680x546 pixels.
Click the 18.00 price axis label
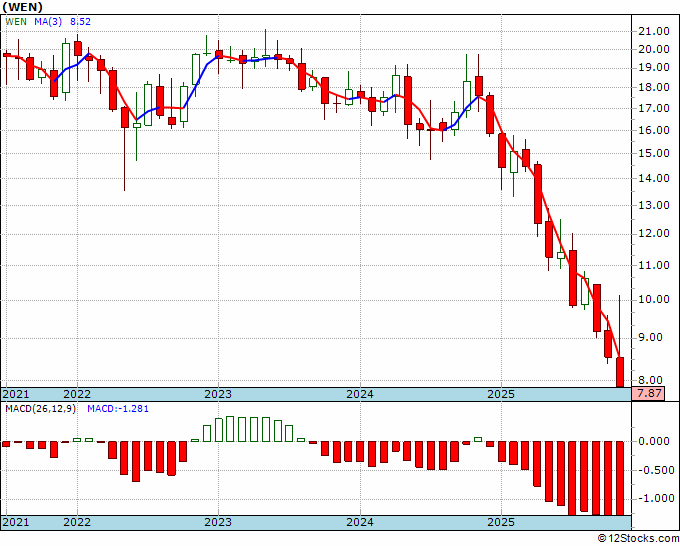click(x=654, y=88)
